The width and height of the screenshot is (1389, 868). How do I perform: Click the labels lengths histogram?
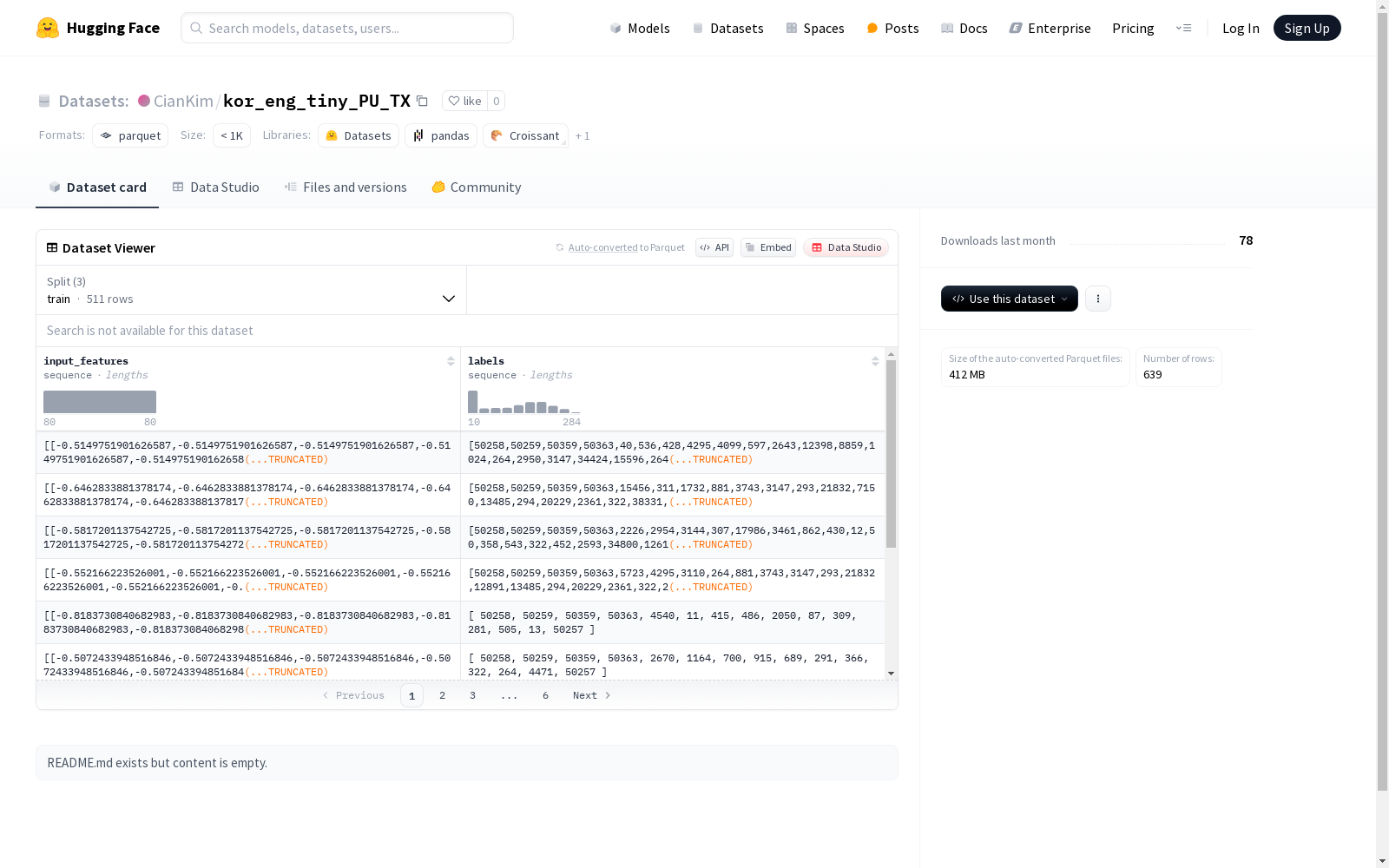point(524,402)
